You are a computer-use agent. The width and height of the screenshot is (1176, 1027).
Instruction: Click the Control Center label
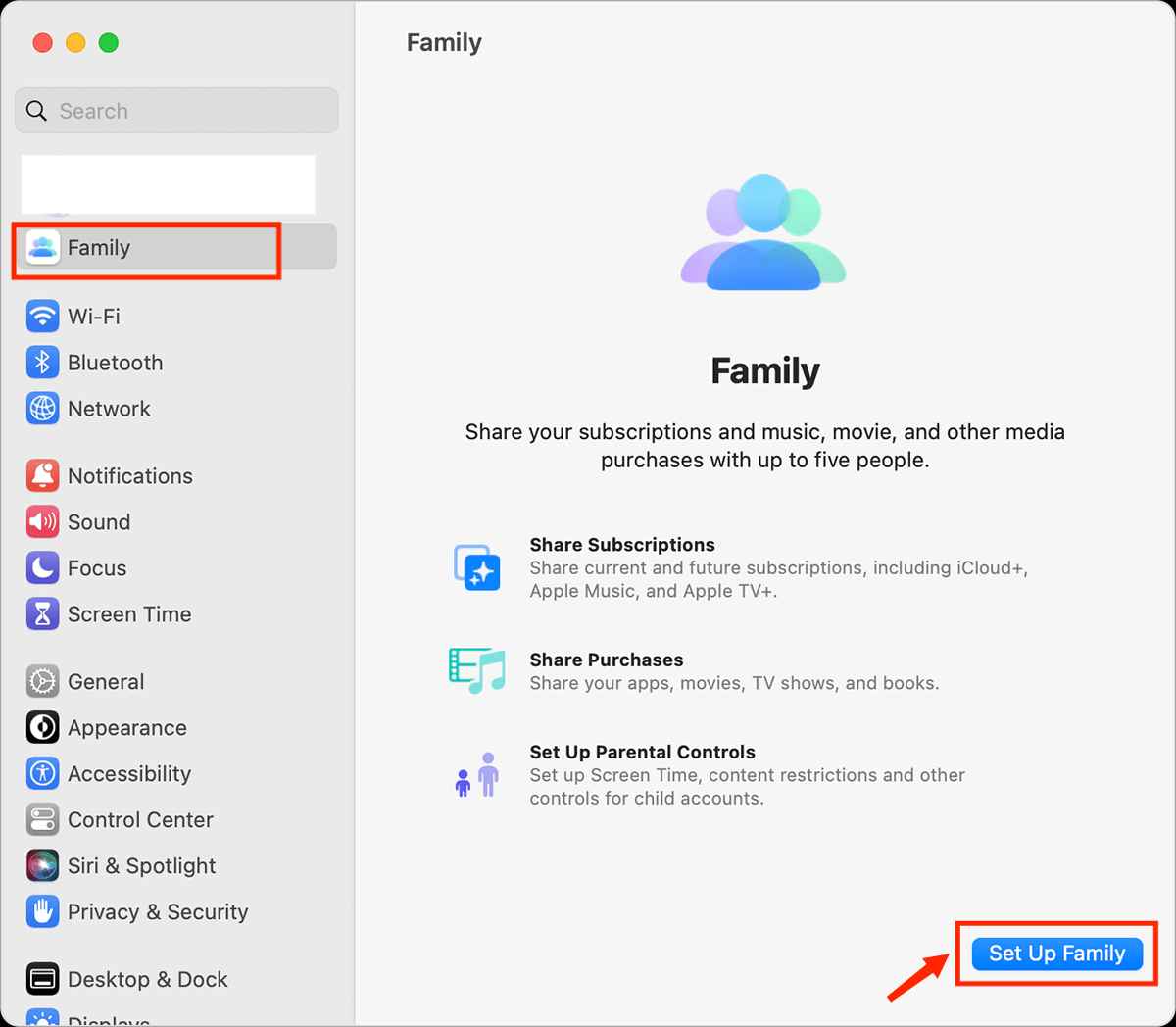pyautogui.click(x=140, y=820)
